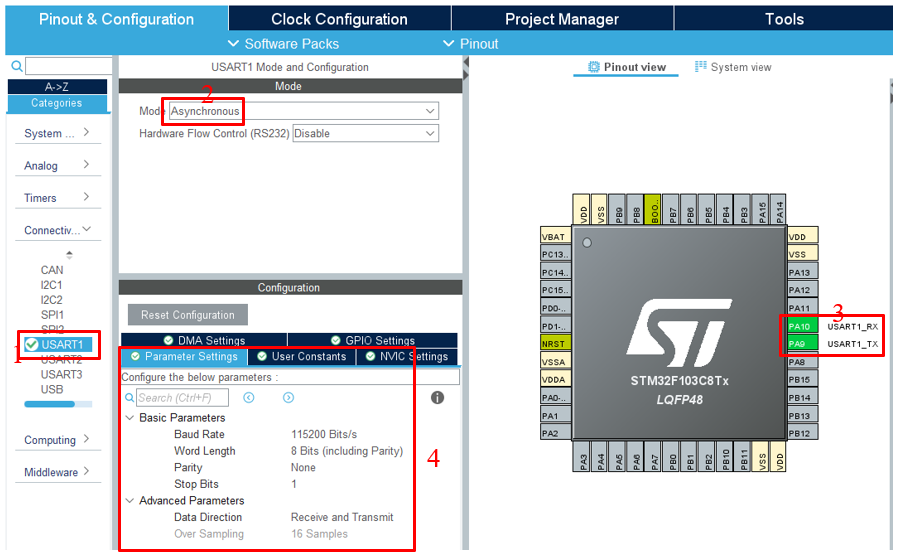Collapse the Basic Parameters section

coord(129,418)
